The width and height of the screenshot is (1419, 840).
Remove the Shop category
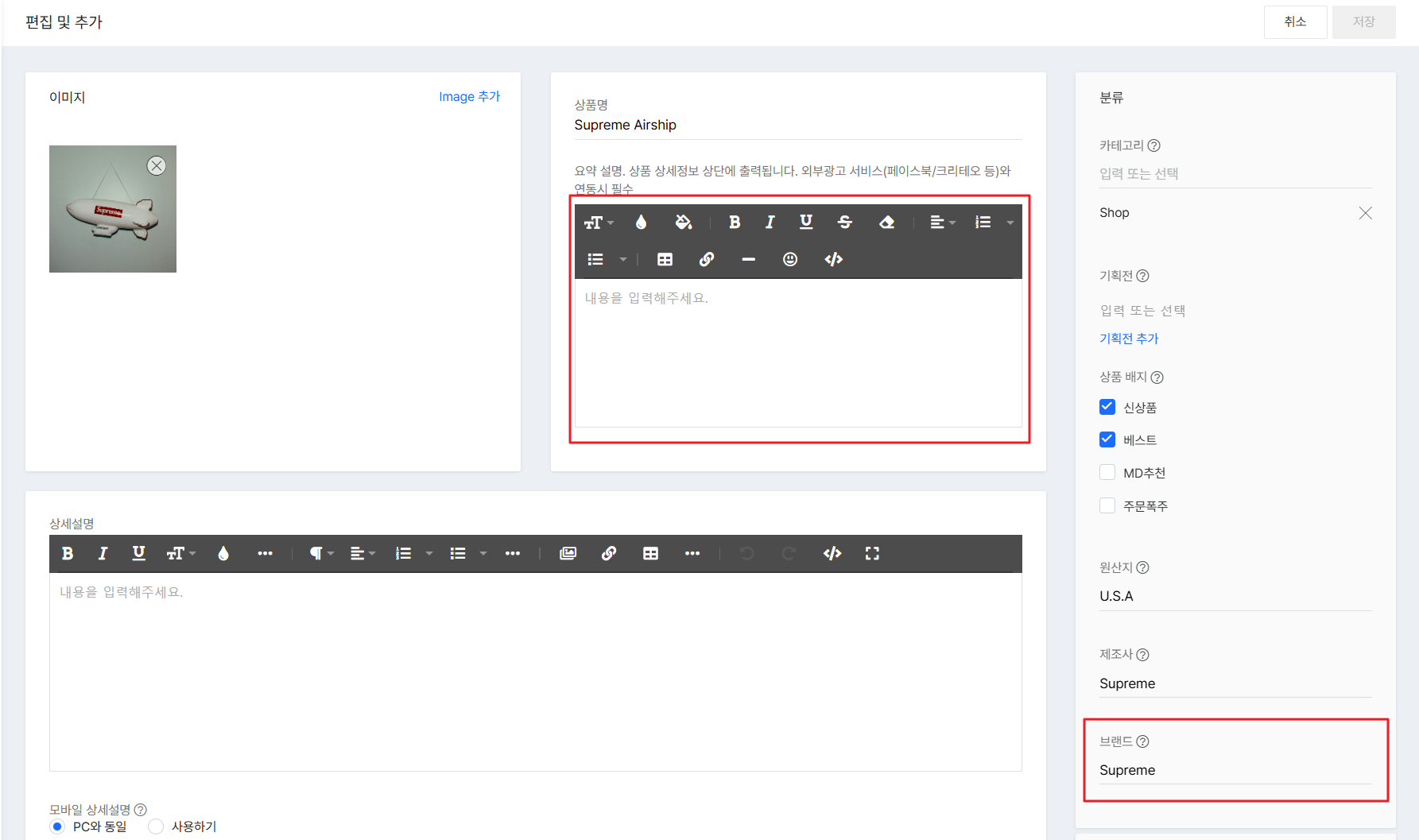click(1365, 213)
